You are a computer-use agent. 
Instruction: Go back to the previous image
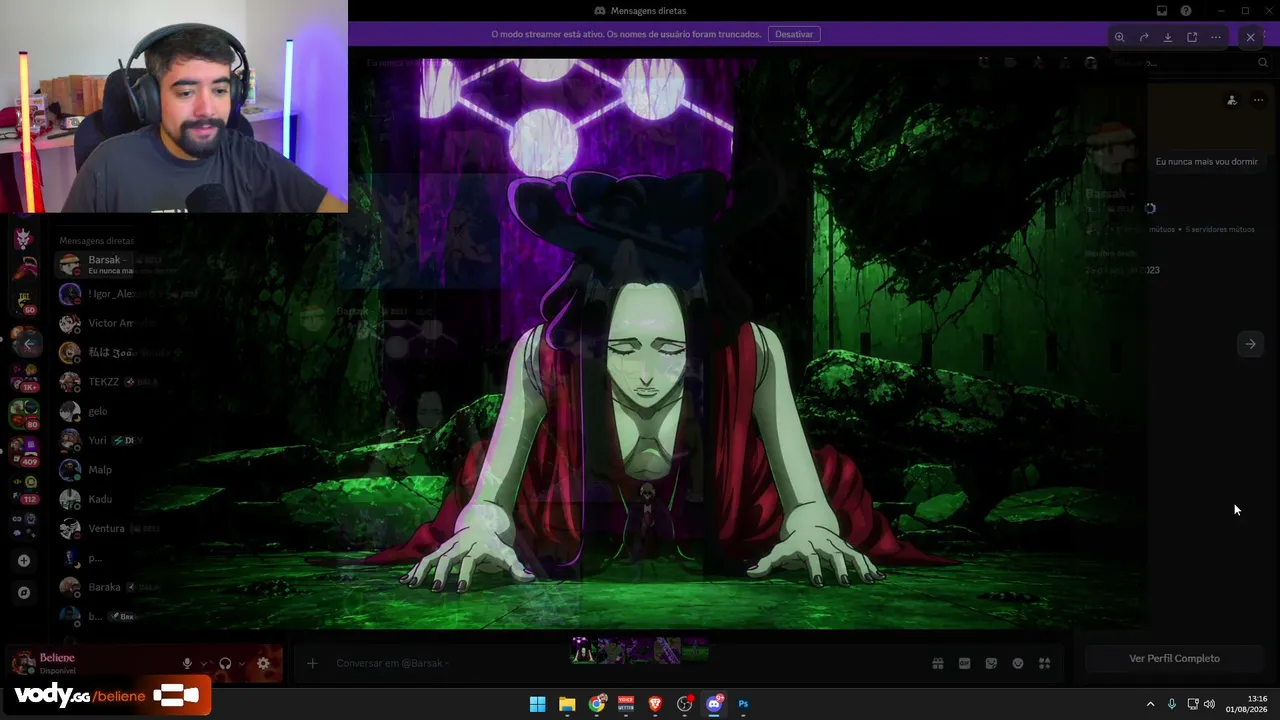29,344
